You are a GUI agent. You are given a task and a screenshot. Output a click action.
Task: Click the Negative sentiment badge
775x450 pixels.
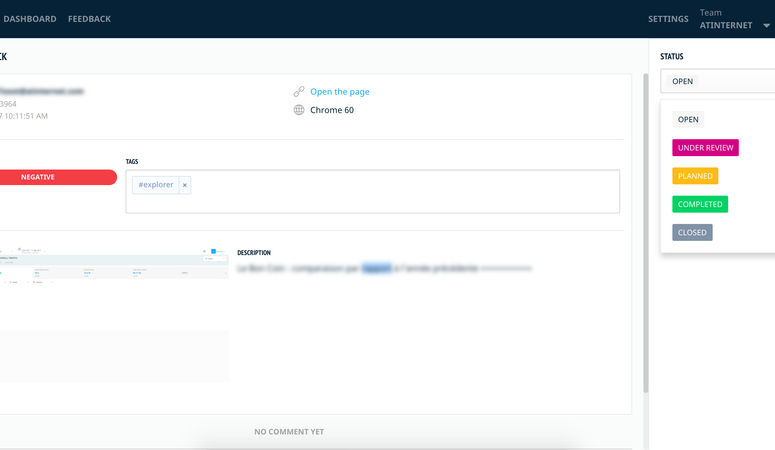point(57,177)
